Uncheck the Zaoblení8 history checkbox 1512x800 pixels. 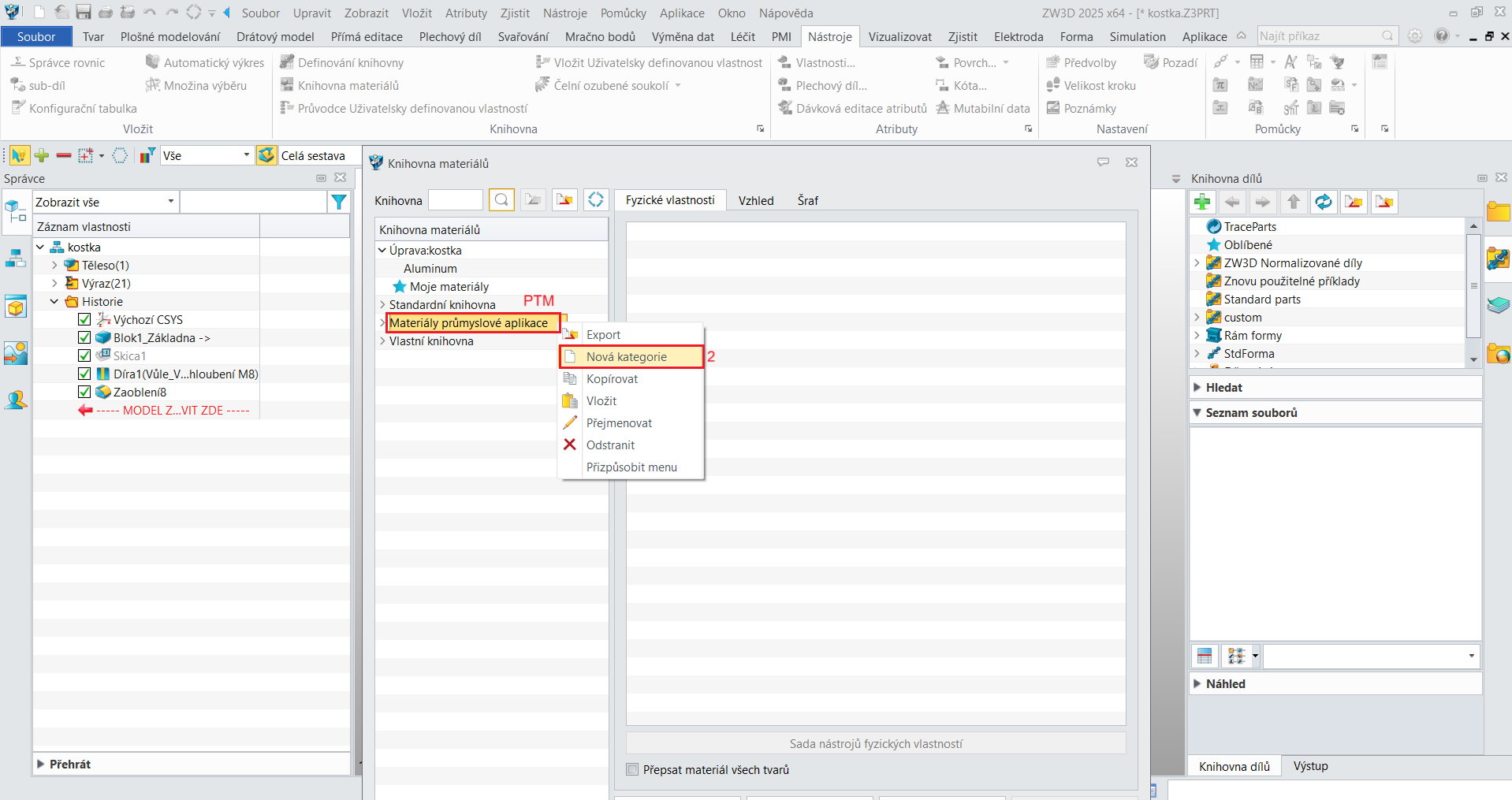pos(84,392)
